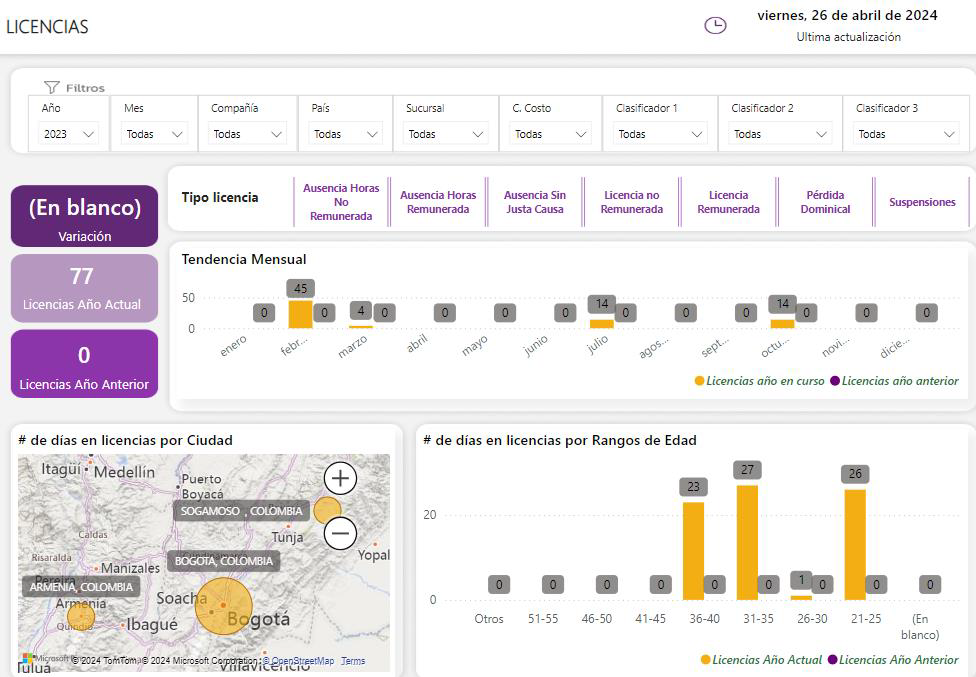Viewport: 976px width, 677px height.
Task: Open the Año dropdown showing 2023
Action: tap(68, 134)
